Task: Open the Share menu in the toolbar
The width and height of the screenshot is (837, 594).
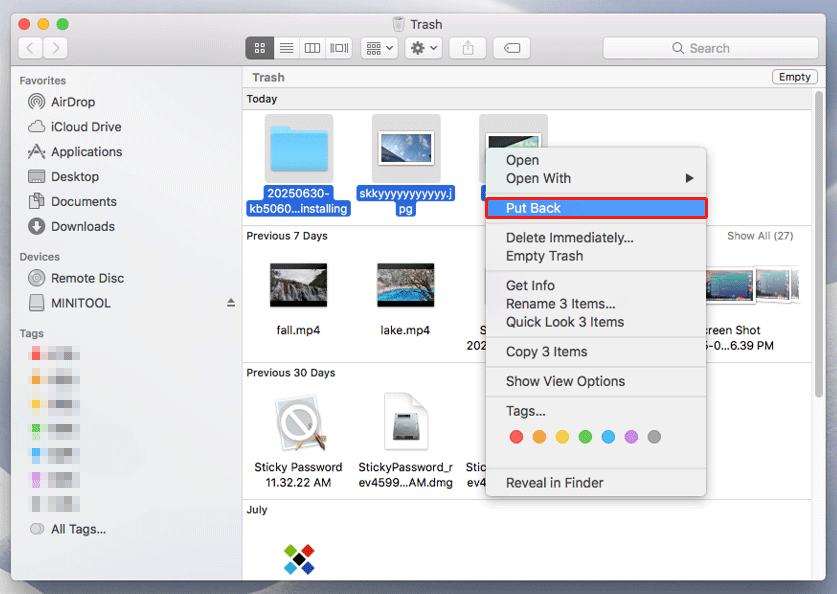Action: tap(466, 47)
